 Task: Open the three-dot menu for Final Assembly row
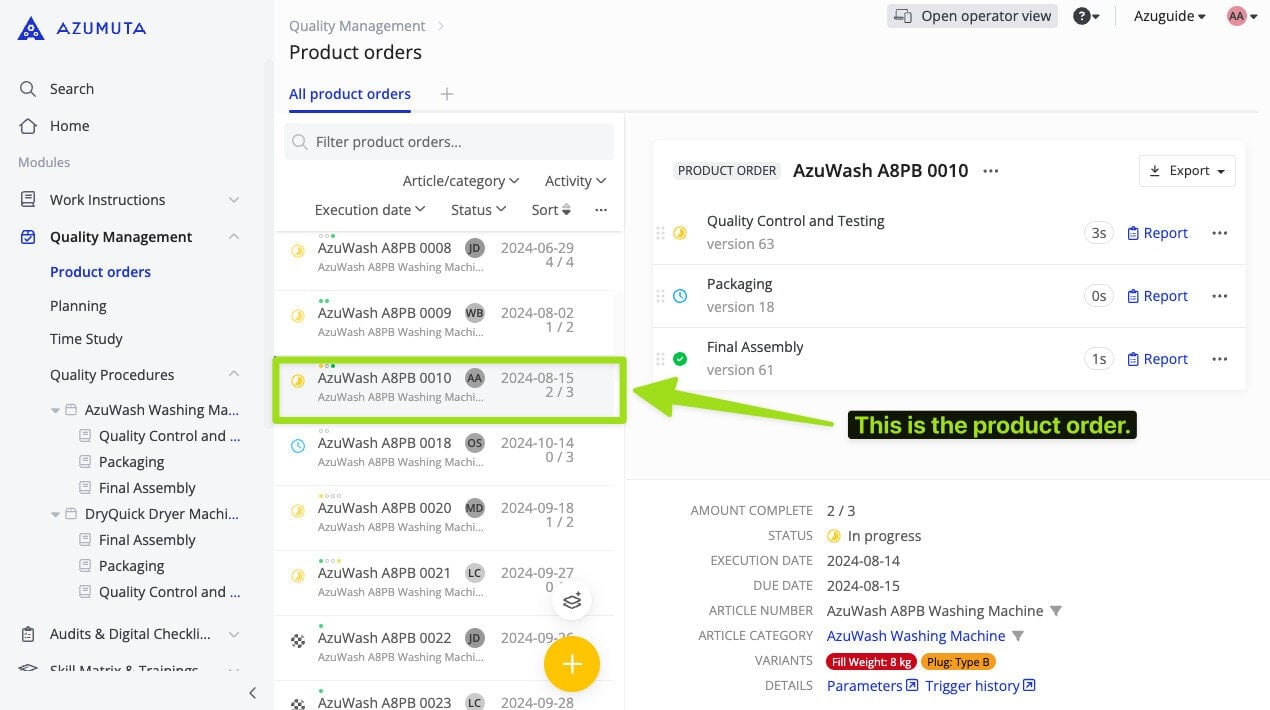click(1219, 359)
